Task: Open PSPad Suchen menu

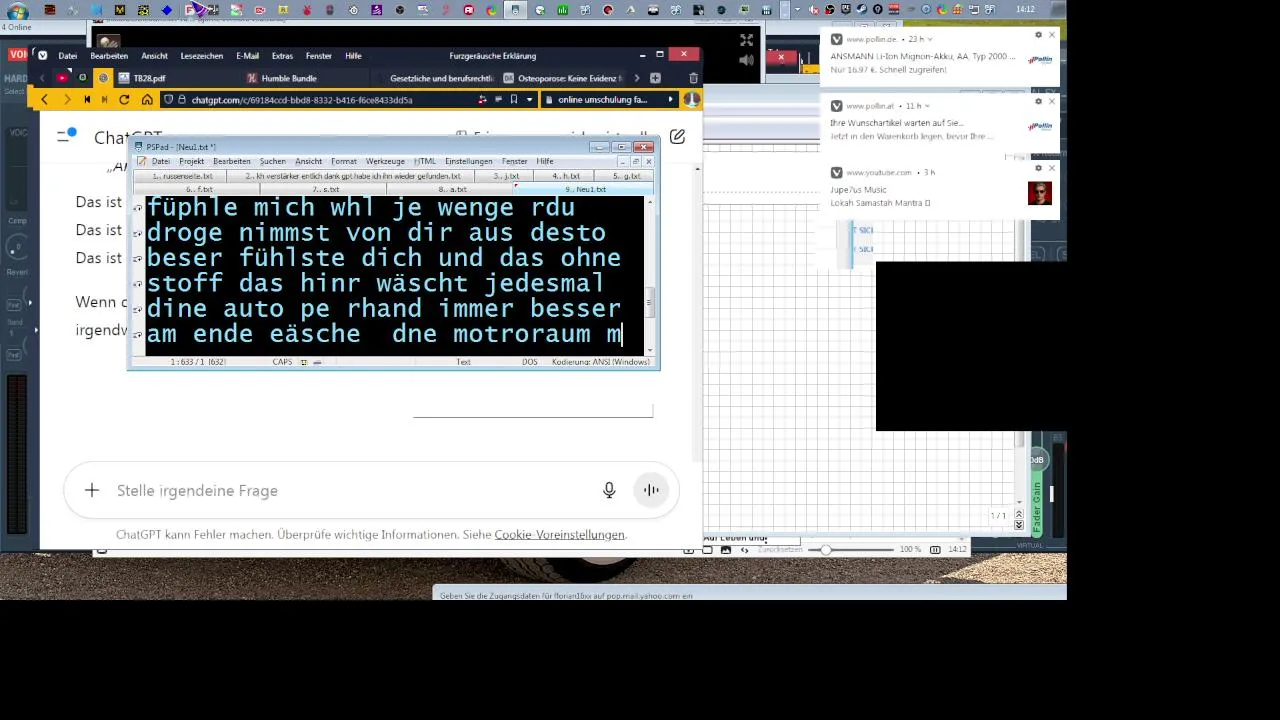Action: [272, 161]
